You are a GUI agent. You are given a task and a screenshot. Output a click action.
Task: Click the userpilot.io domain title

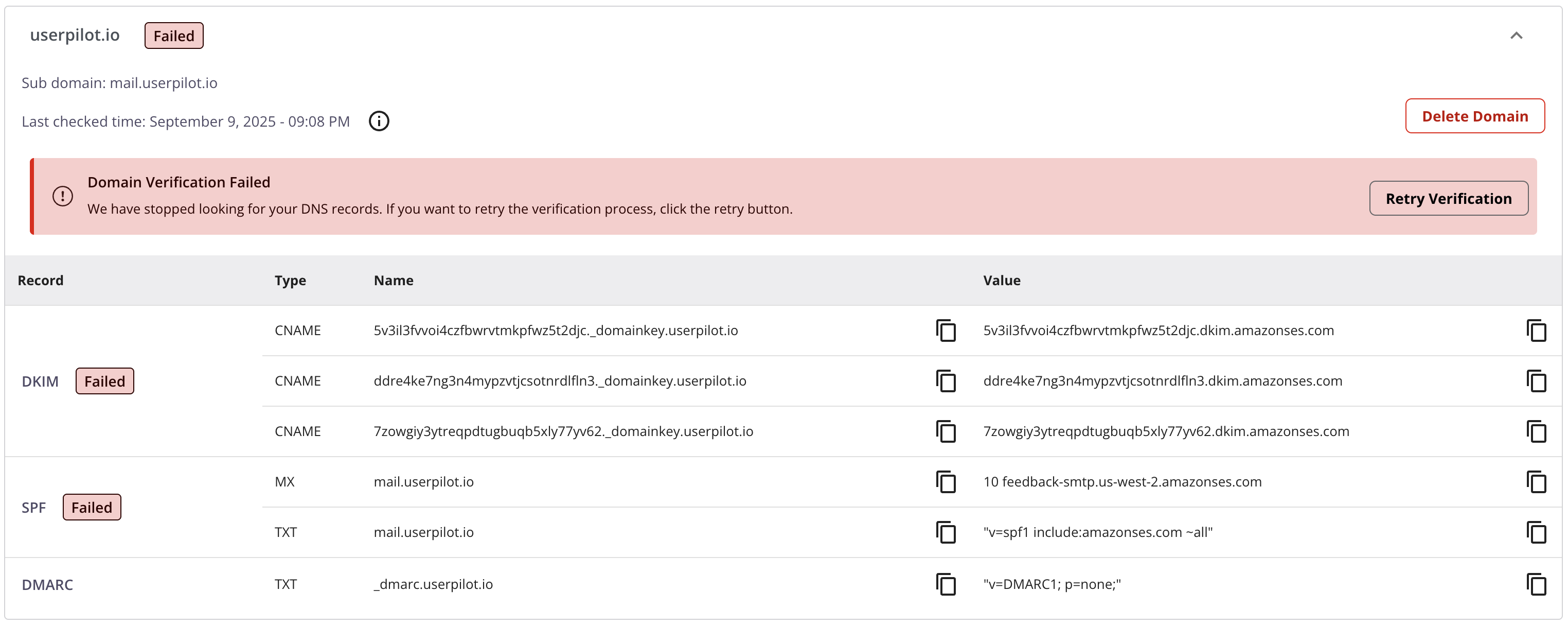coord(75,36)
